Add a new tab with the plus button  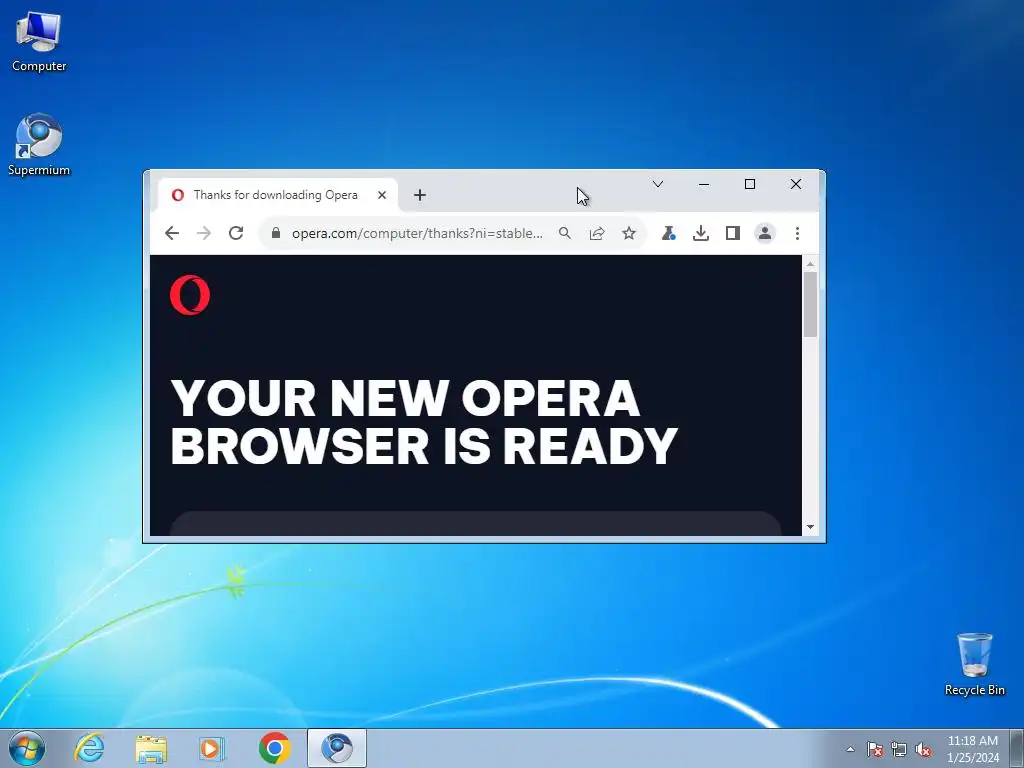click(420, 195)
